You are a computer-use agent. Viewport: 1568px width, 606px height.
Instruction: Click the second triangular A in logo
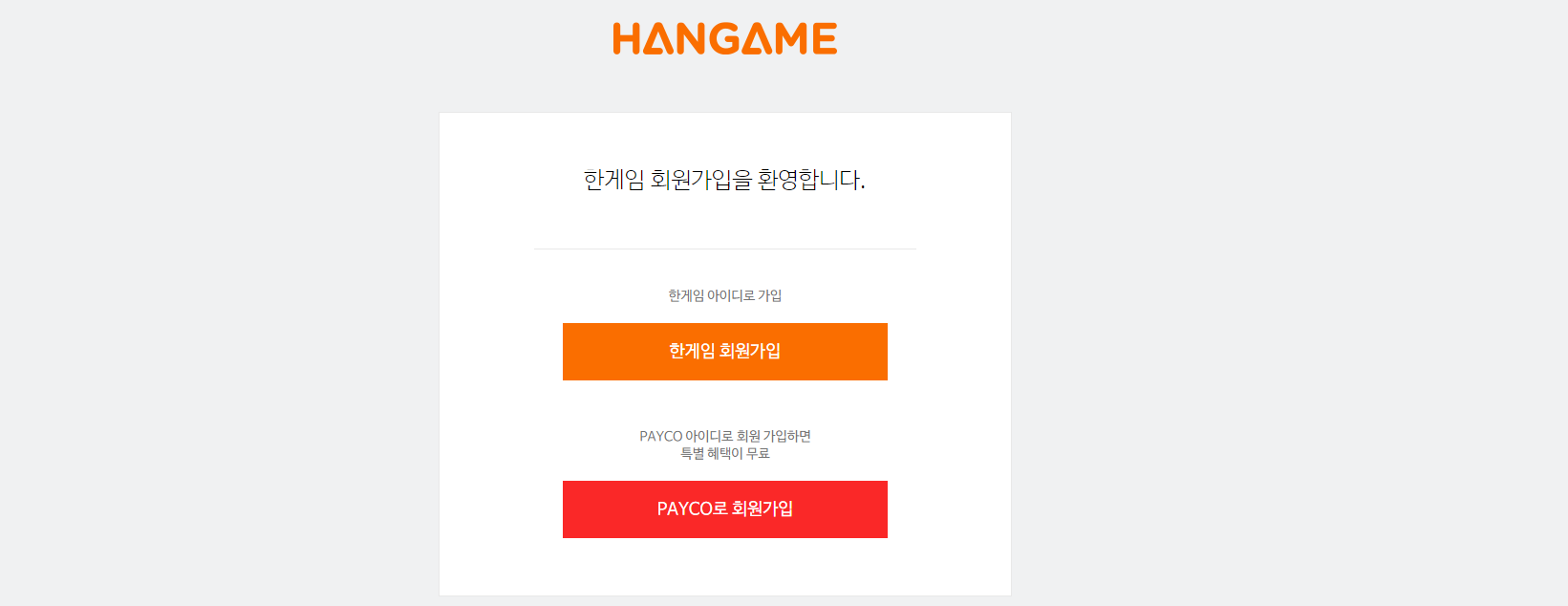pos(757,38)
